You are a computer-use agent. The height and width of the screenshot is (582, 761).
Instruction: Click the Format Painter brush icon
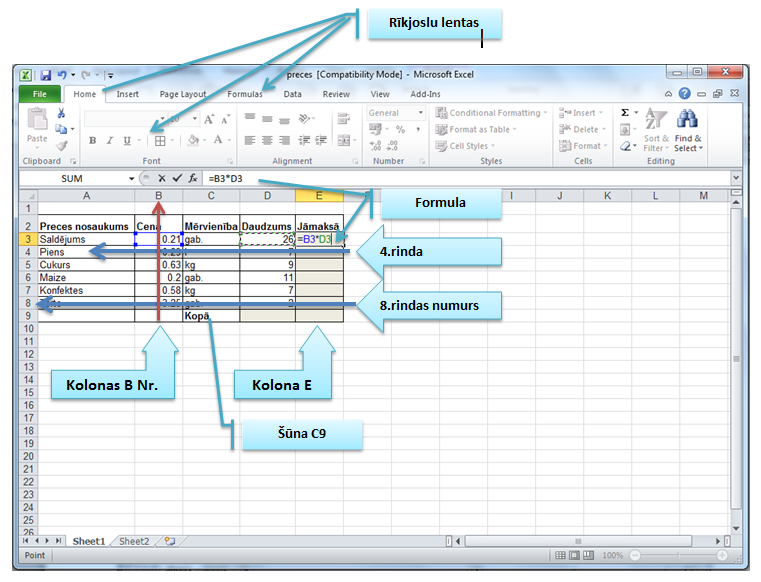[x=62, y=145]
